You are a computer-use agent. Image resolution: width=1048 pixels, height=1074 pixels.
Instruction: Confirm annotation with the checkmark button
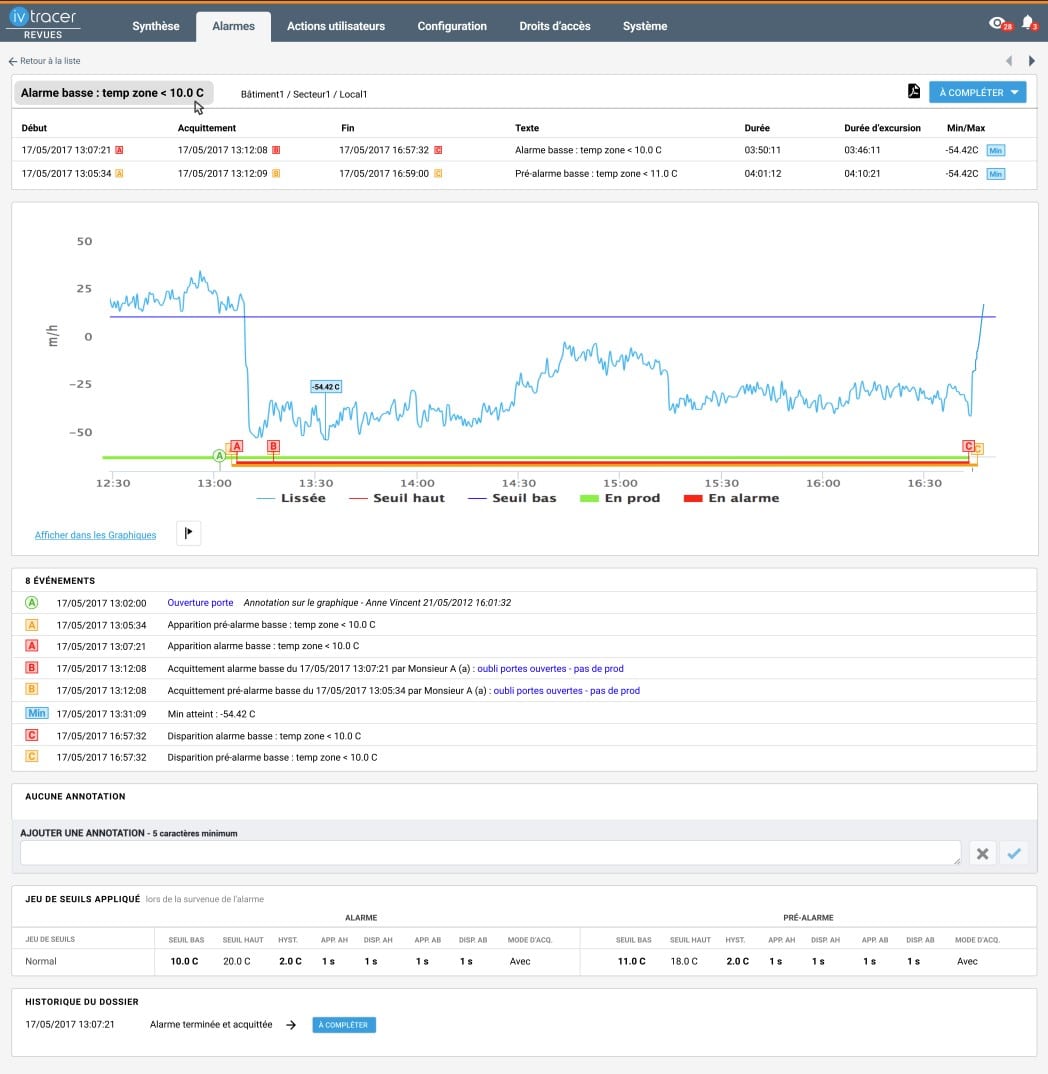point(1014,853)
